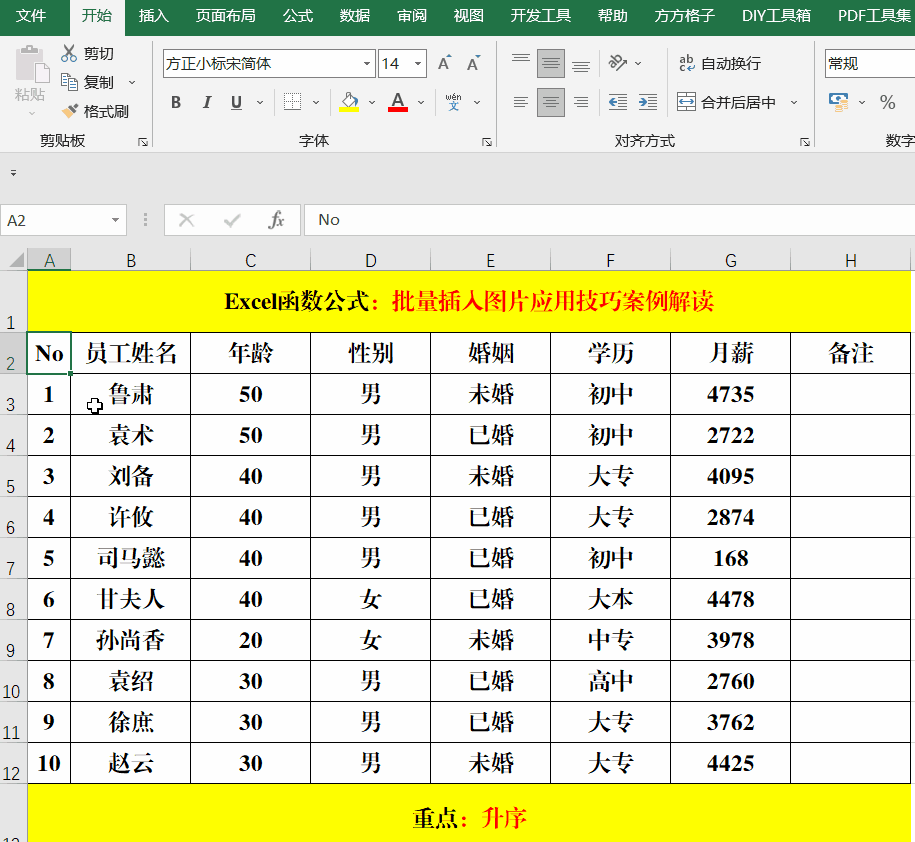Click column G header

[x=731, y=260]
